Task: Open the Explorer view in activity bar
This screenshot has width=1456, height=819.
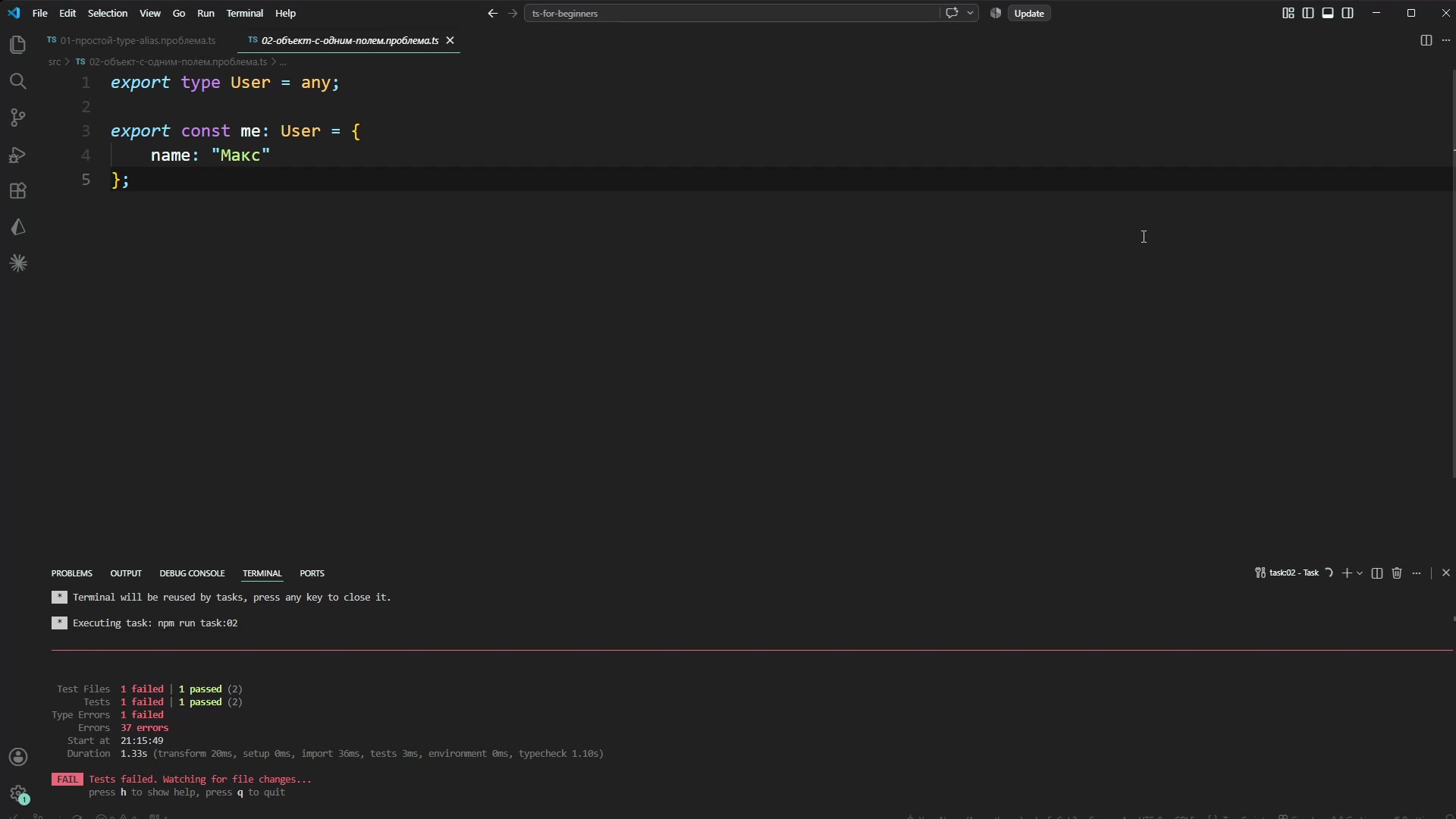Action: [18, 45]
